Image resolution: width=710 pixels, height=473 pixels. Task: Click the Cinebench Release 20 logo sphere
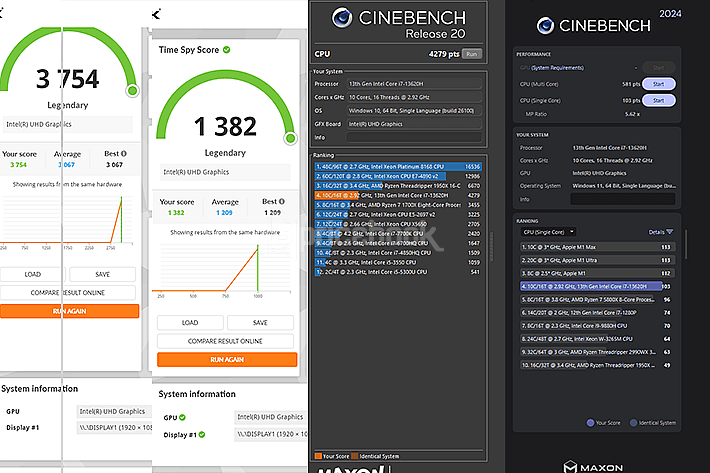pos(342,18)
